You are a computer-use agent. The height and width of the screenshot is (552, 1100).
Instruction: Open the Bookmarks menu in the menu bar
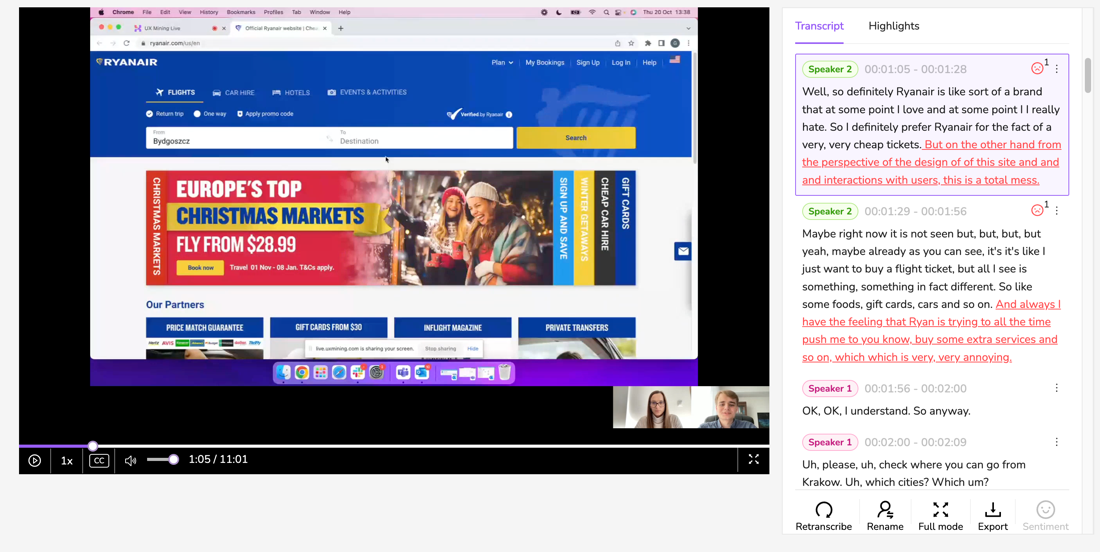[x=241, y=12]
